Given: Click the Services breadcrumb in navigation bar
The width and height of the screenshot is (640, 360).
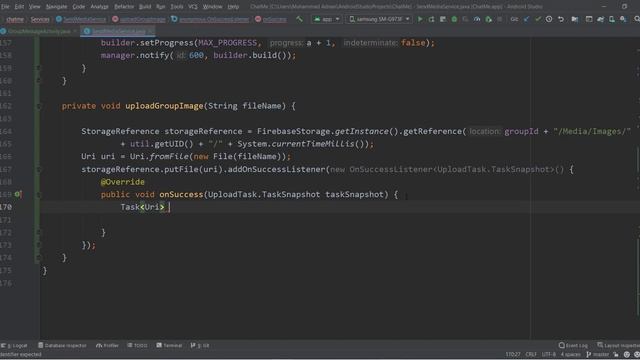Looking at the screenshot, I should click(x=40, y=19).
